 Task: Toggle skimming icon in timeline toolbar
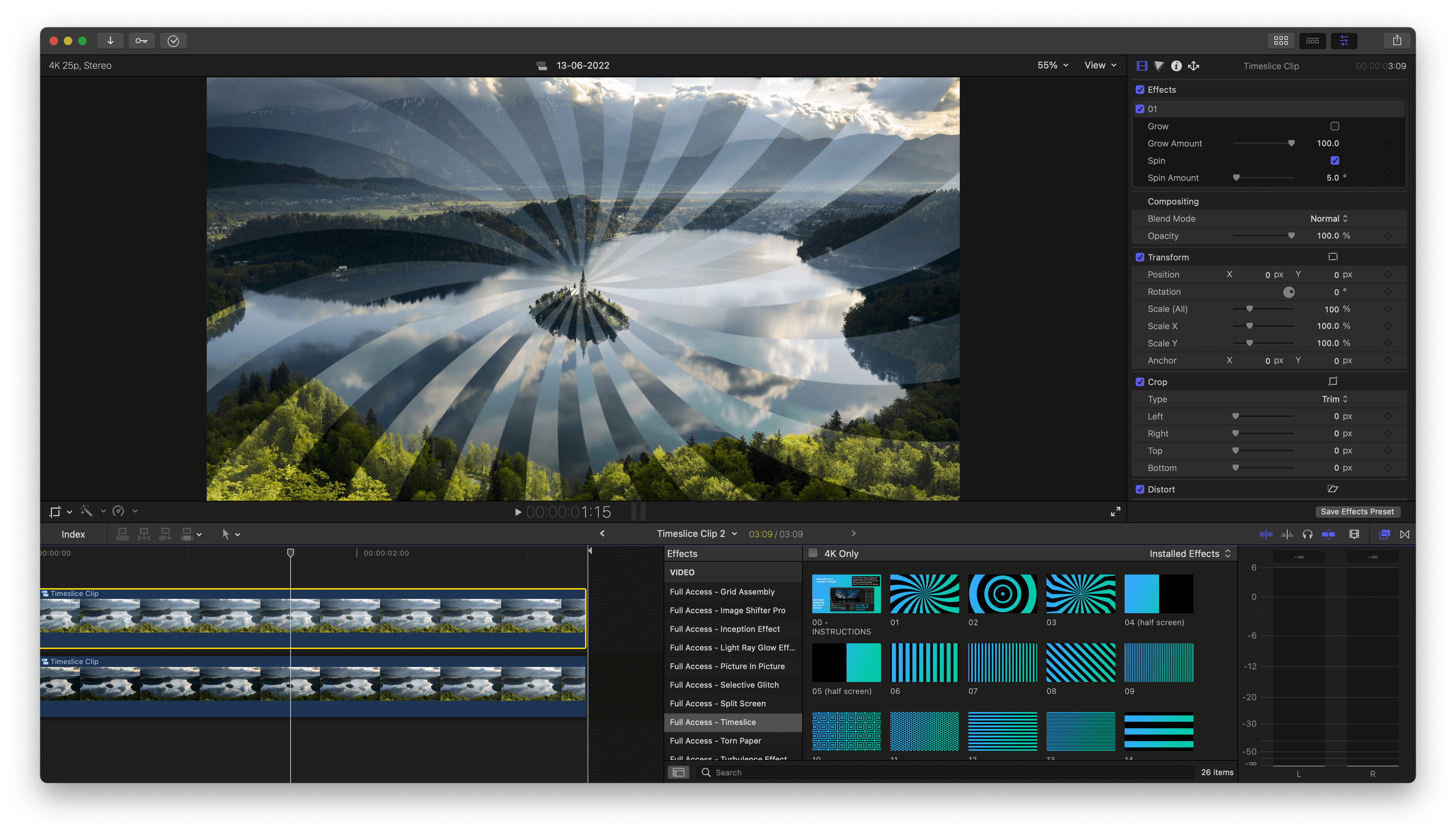[1265, 534]
